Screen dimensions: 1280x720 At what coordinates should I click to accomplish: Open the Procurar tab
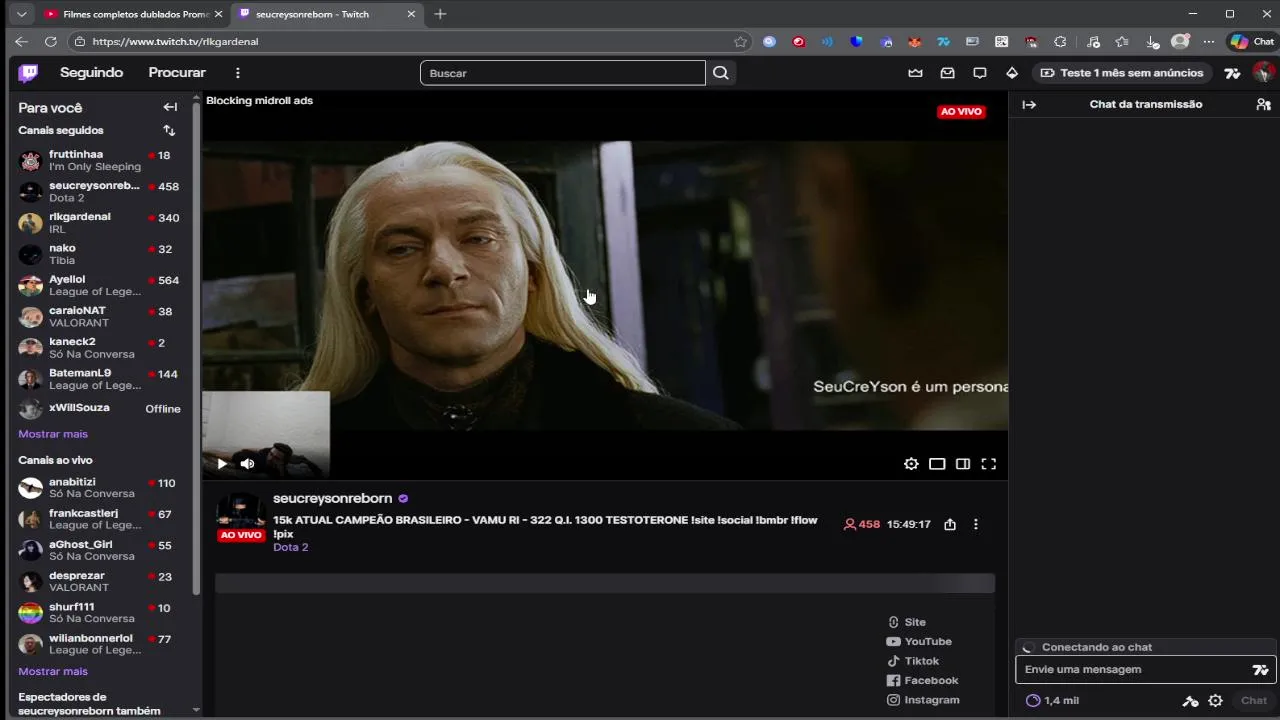coord(177,73)
